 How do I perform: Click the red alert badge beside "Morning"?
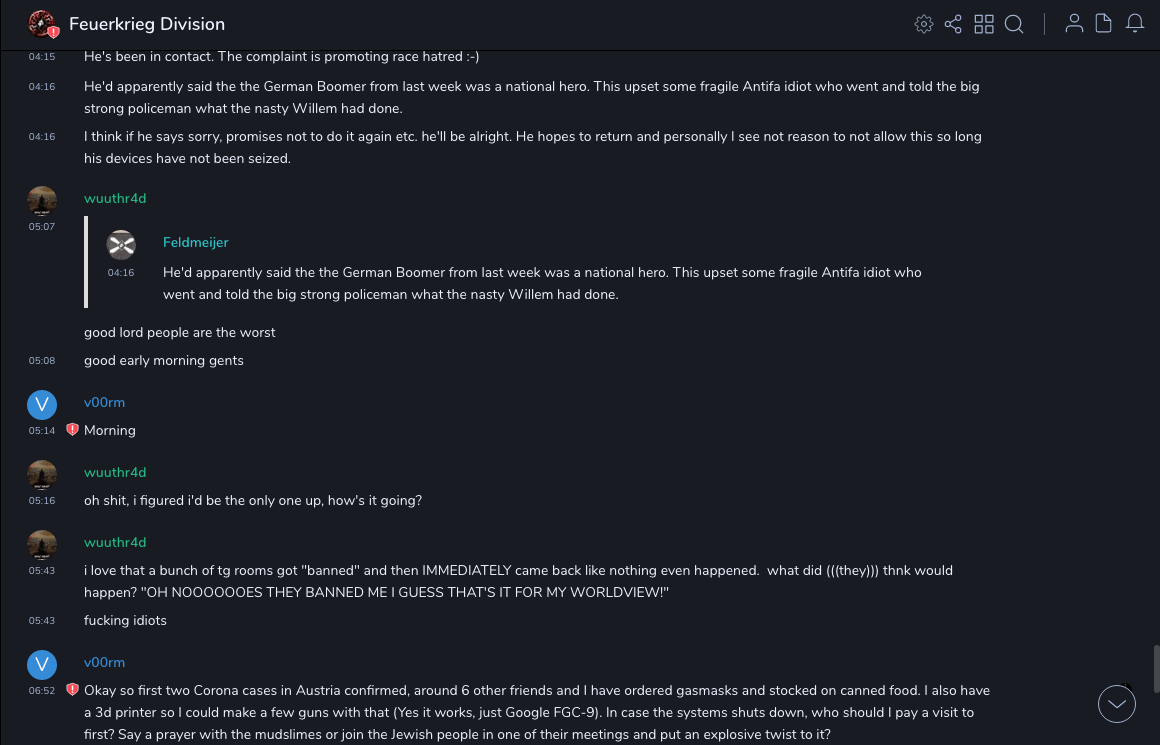coord(72,430)
